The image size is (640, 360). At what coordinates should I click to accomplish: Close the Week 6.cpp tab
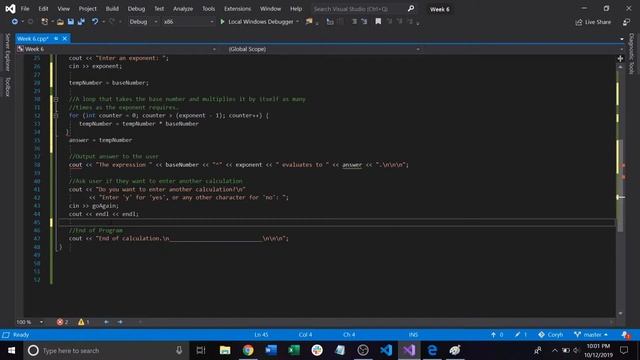[x=64, y=38]
